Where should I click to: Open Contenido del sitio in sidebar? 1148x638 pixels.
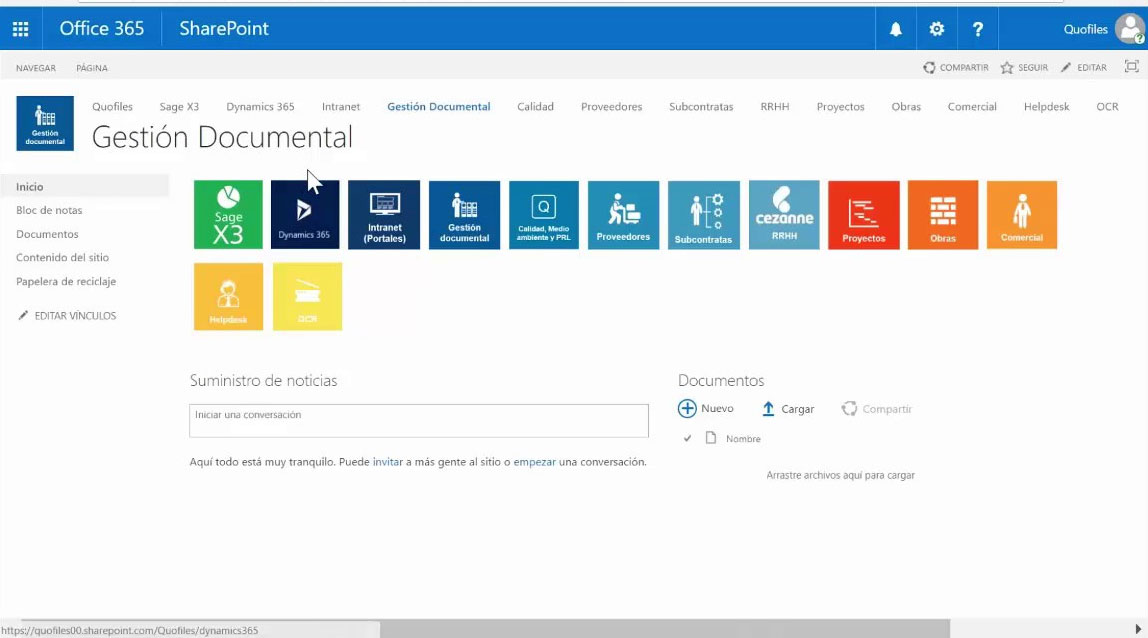(x=62, y=258)
